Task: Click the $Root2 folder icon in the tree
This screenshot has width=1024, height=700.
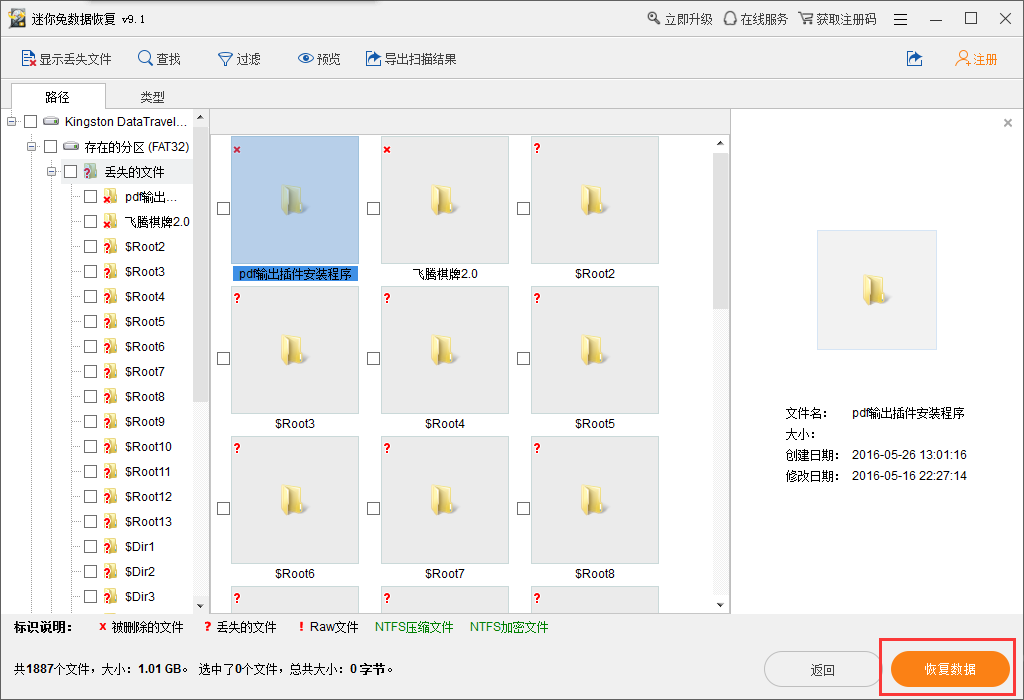Action: click(110, 247)
